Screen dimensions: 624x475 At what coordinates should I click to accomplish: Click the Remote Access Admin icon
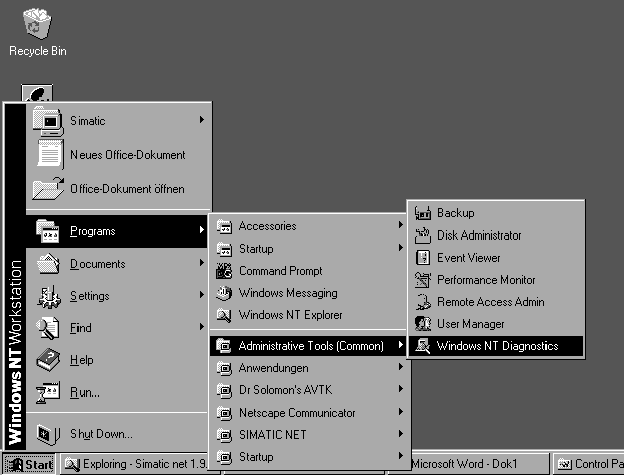pyautogui.click(x=423, y=302)
